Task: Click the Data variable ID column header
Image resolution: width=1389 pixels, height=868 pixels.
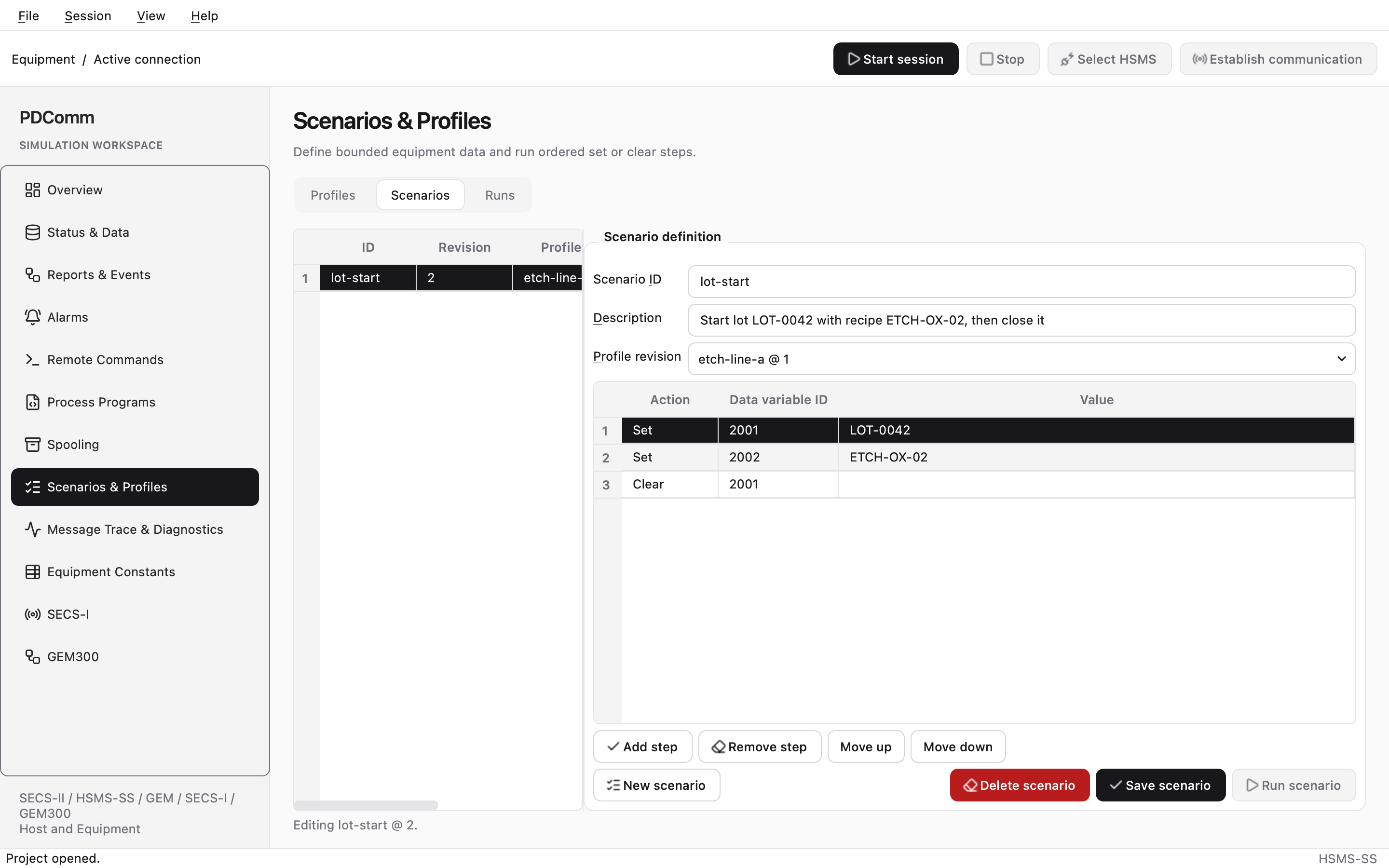Action: pyautogui.click(x=778, y=400)
